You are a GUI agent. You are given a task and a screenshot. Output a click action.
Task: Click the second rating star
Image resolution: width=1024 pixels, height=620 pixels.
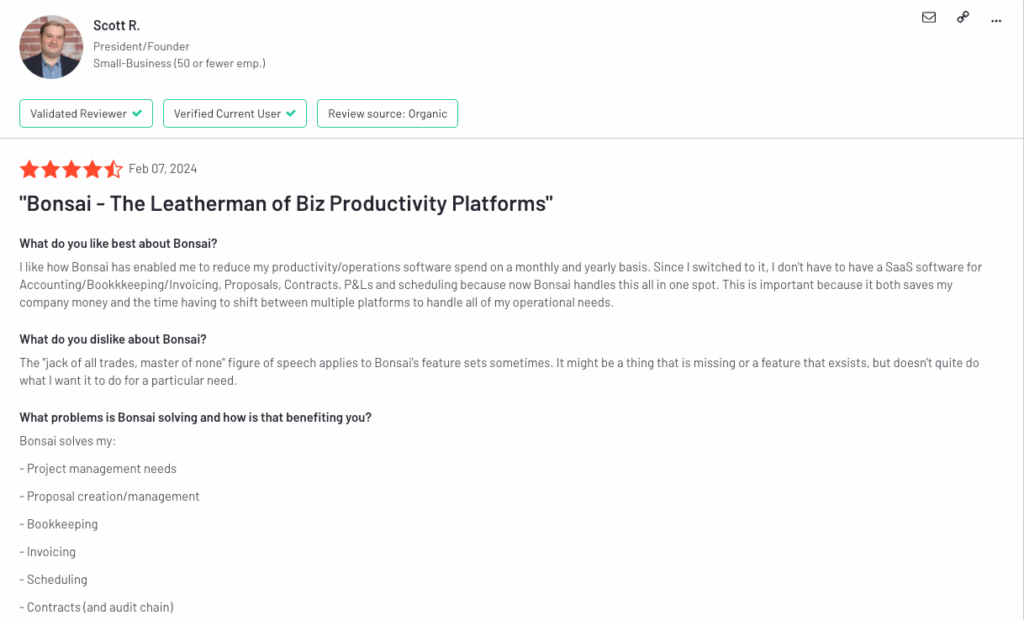coord(50,169)
